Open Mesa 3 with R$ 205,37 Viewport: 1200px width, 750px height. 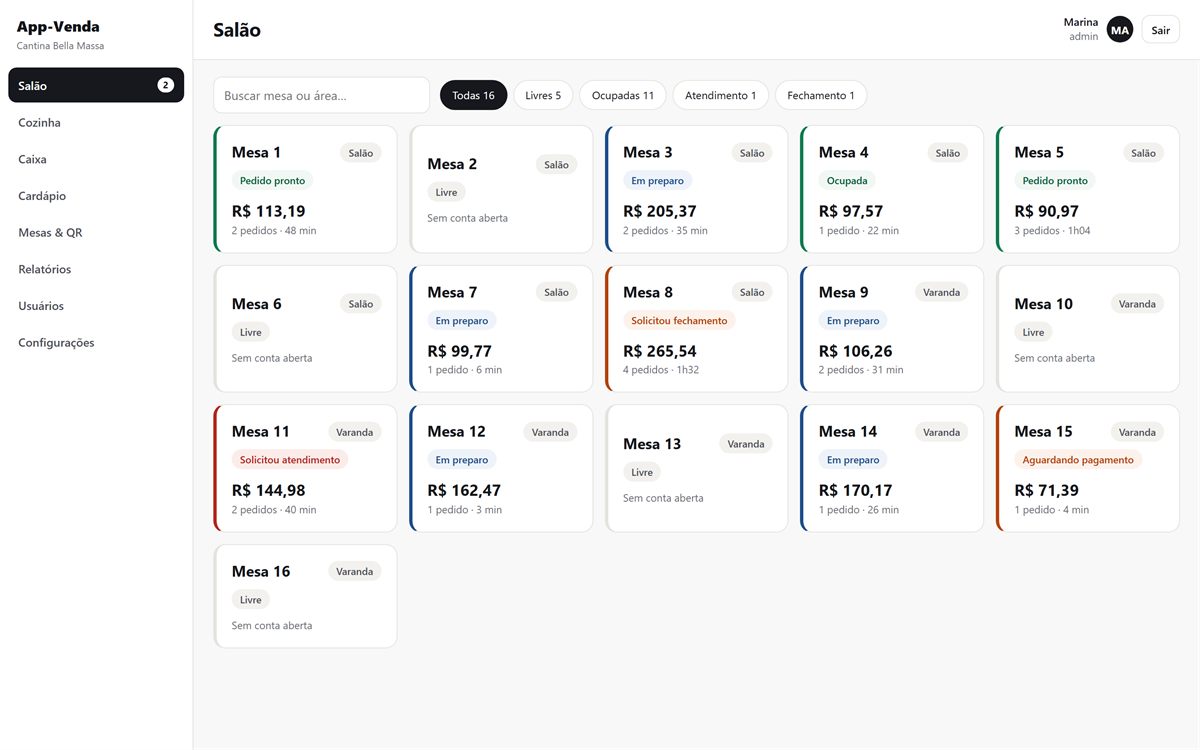[x=697, y=189]
